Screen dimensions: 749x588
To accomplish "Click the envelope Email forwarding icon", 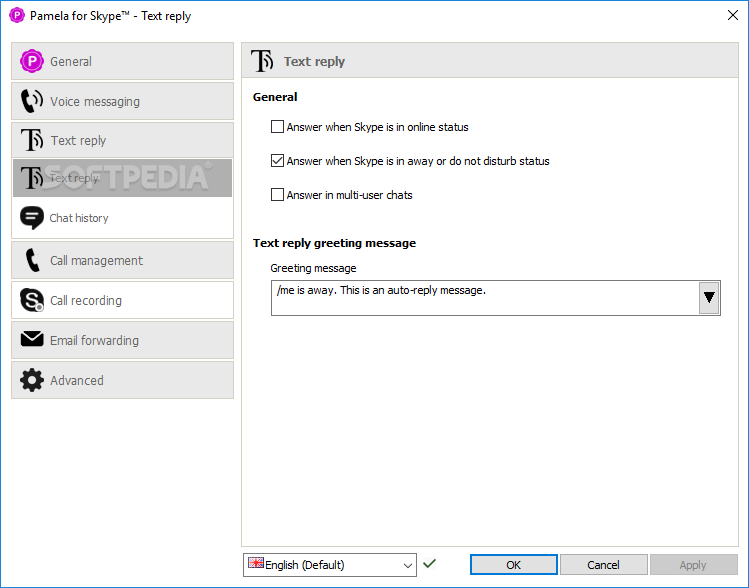I will click(32, 339).
